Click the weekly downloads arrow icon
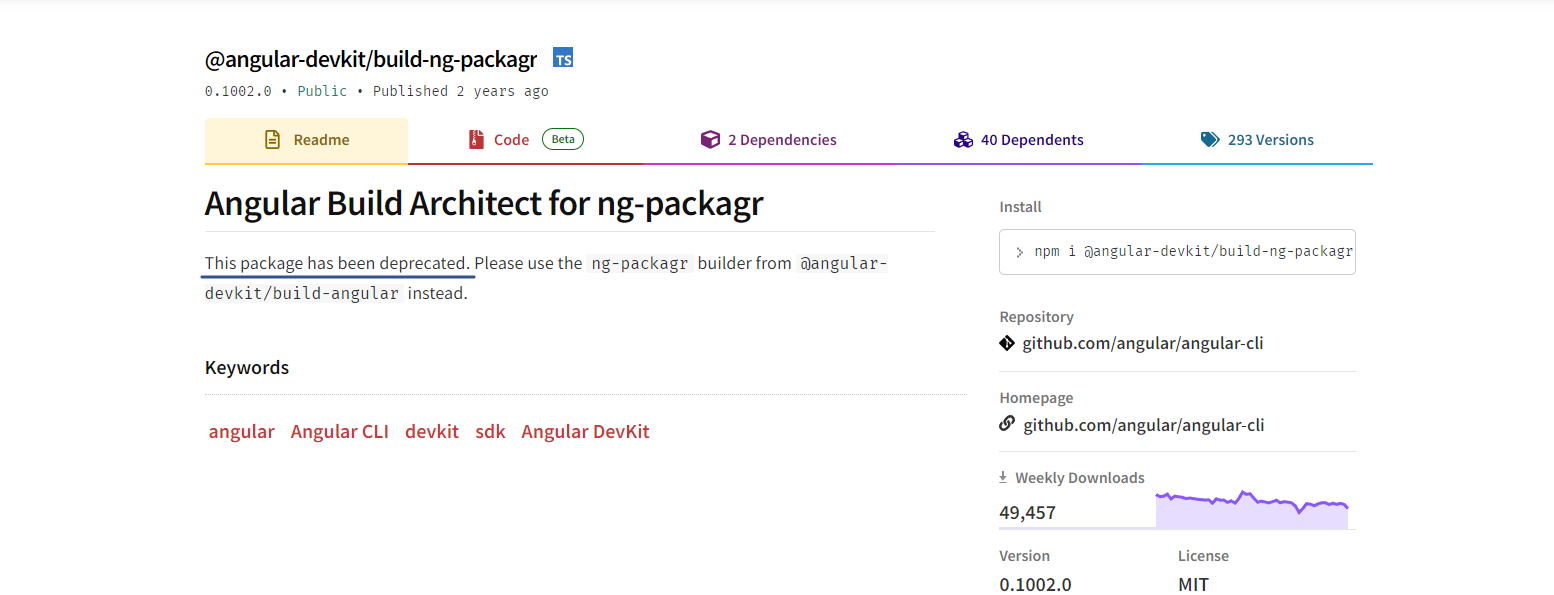Image resolution: width=1554 pixels, height=595 pixels. point(1004,478)
